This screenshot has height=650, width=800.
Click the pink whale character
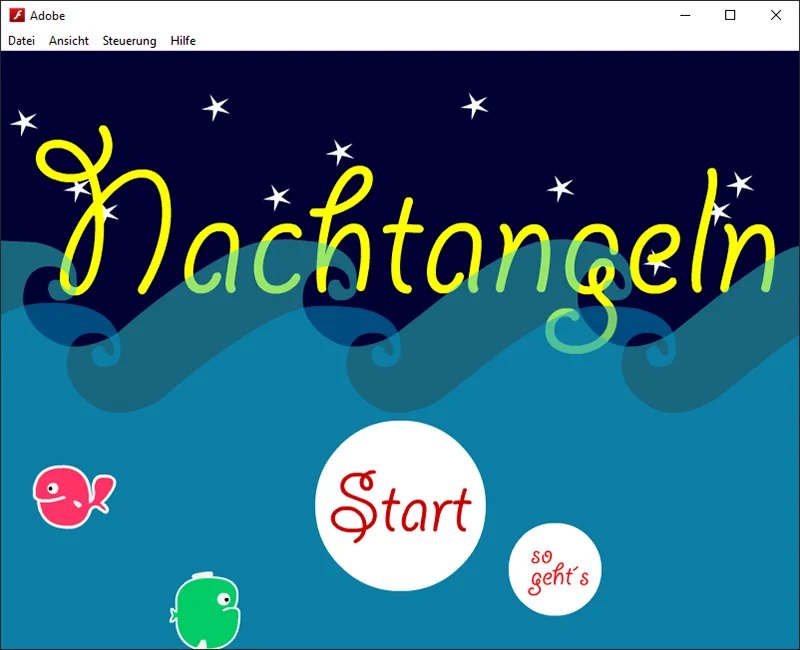[70, 495]
